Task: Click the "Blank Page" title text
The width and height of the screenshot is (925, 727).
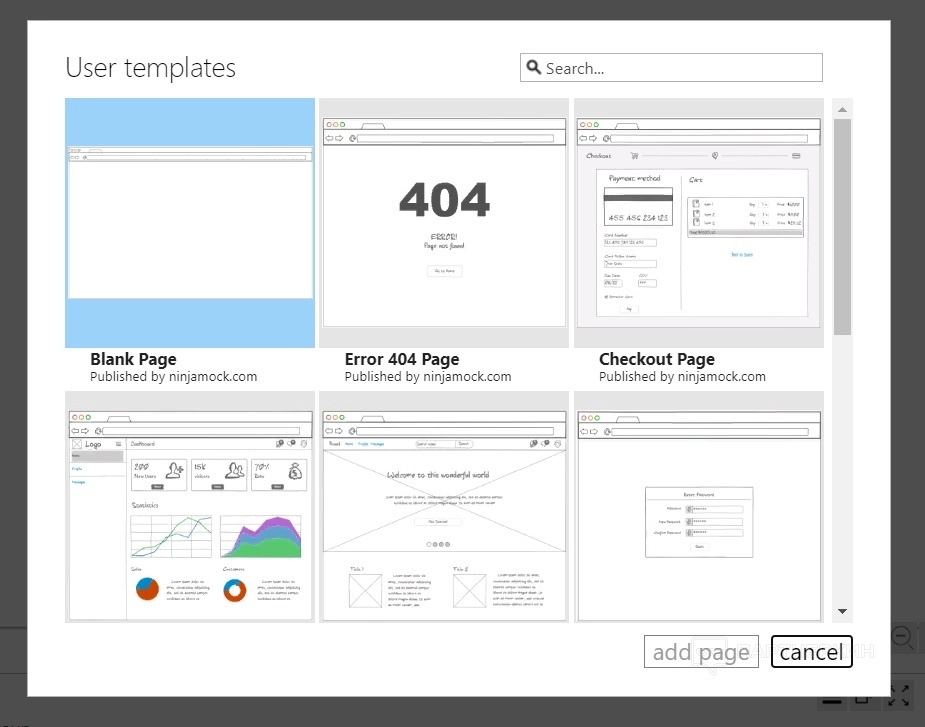Action: tap(133, 359)
